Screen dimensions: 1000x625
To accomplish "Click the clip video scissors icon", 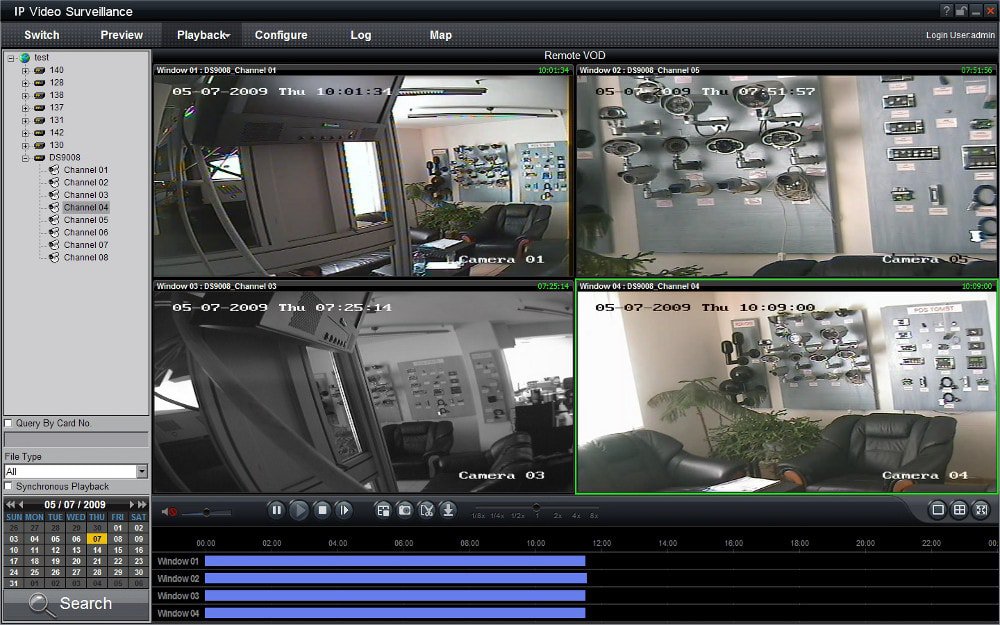I will pyautogui.click(x=427, y=510).
